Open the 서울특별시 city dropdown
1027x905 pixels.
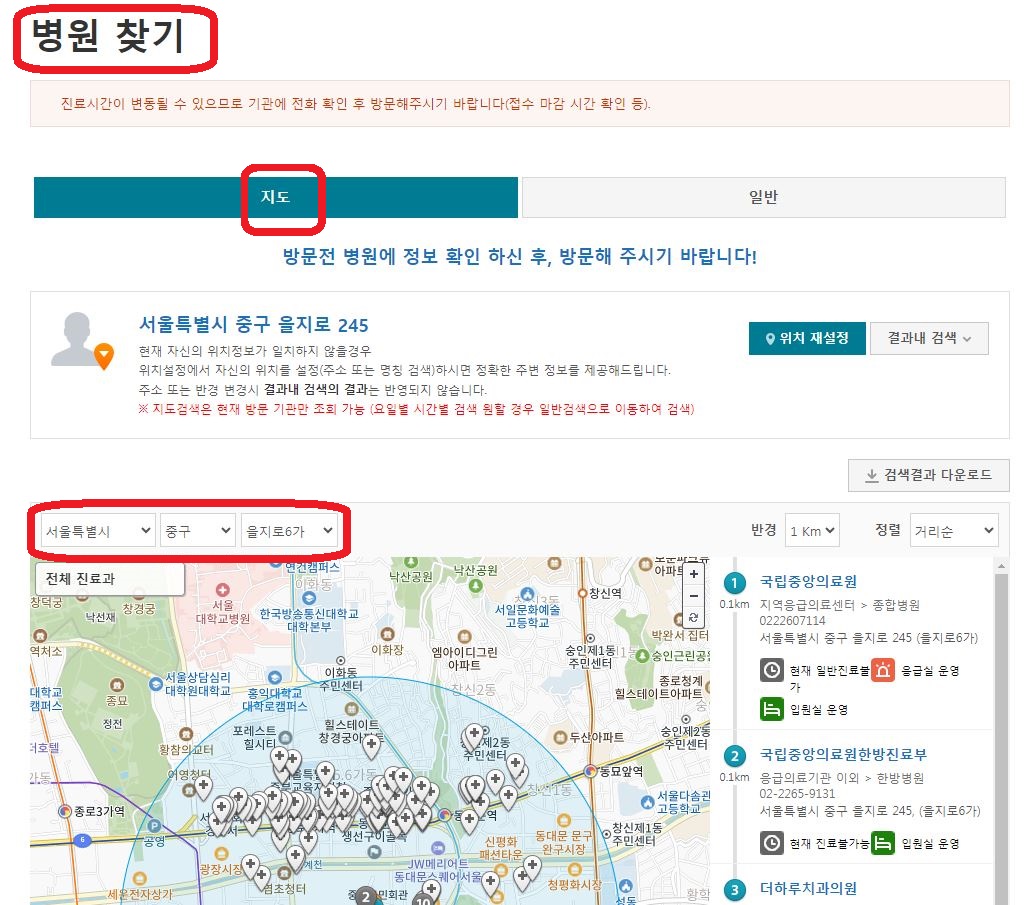click(x=93, y=530)
